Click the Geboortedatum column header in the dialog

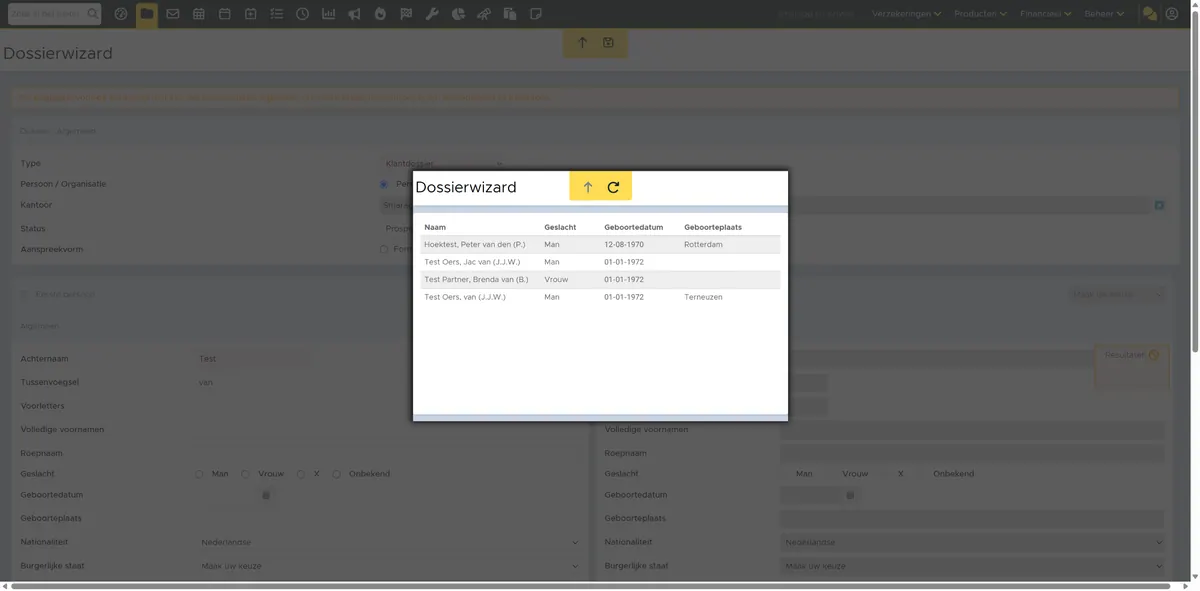tap(633, 227)
